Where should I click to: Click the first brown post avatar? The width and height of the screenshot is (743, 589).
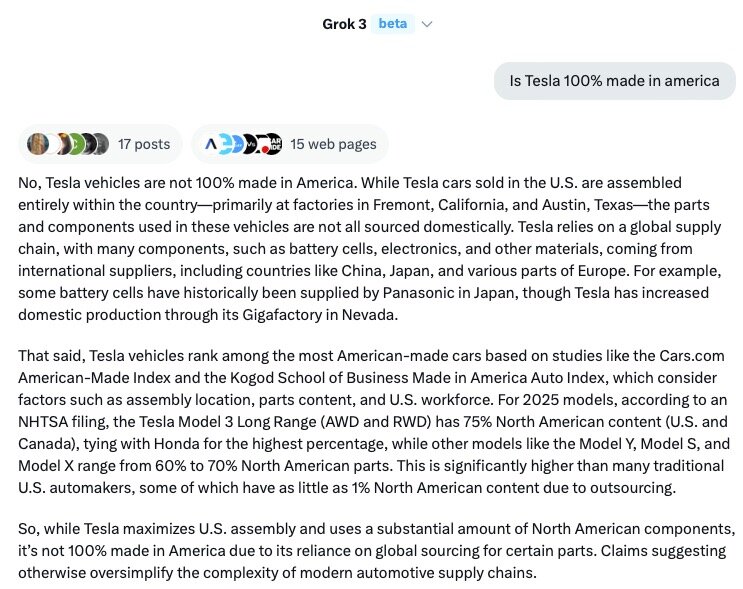38,144
